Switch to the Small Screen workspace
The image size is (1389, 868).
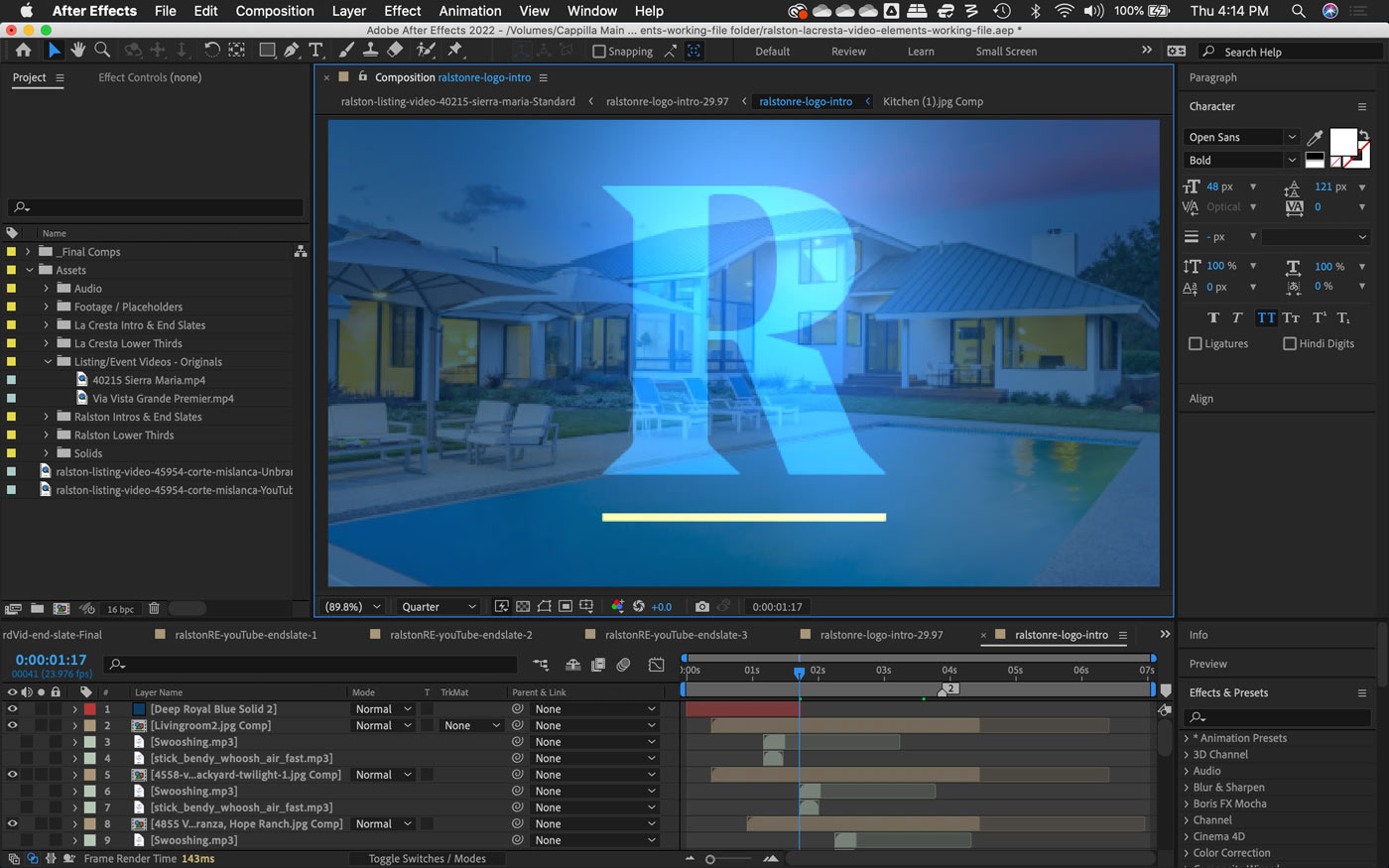pos(1006,52)
